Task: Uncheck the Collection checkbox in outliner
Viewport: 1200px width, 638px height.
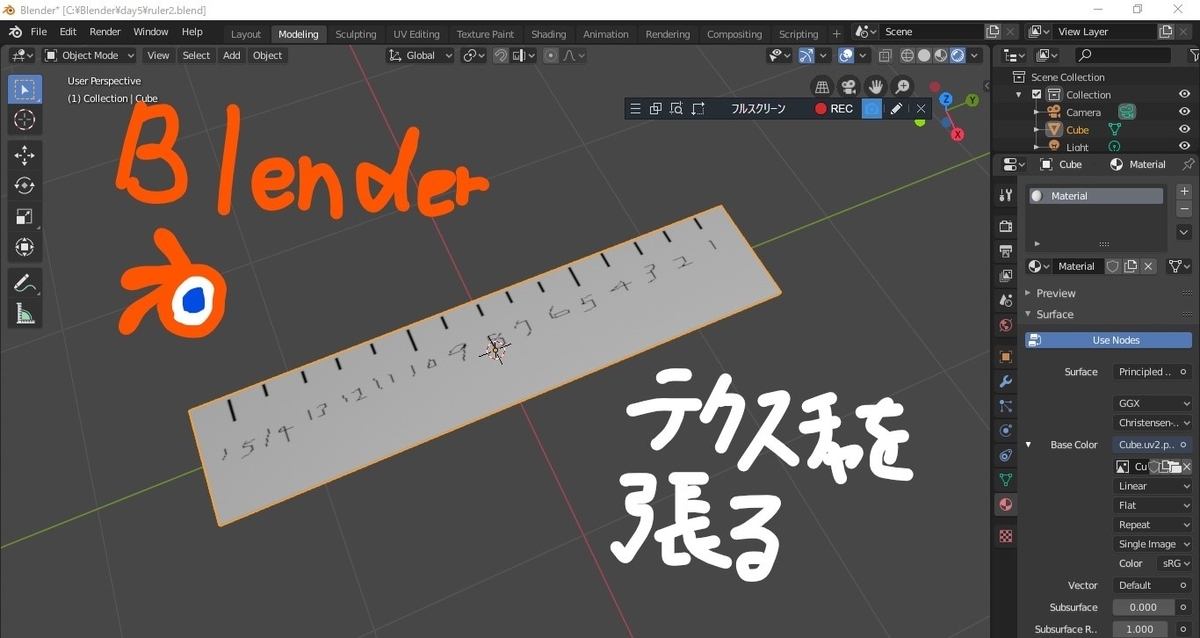Action: coord(1037,95)
